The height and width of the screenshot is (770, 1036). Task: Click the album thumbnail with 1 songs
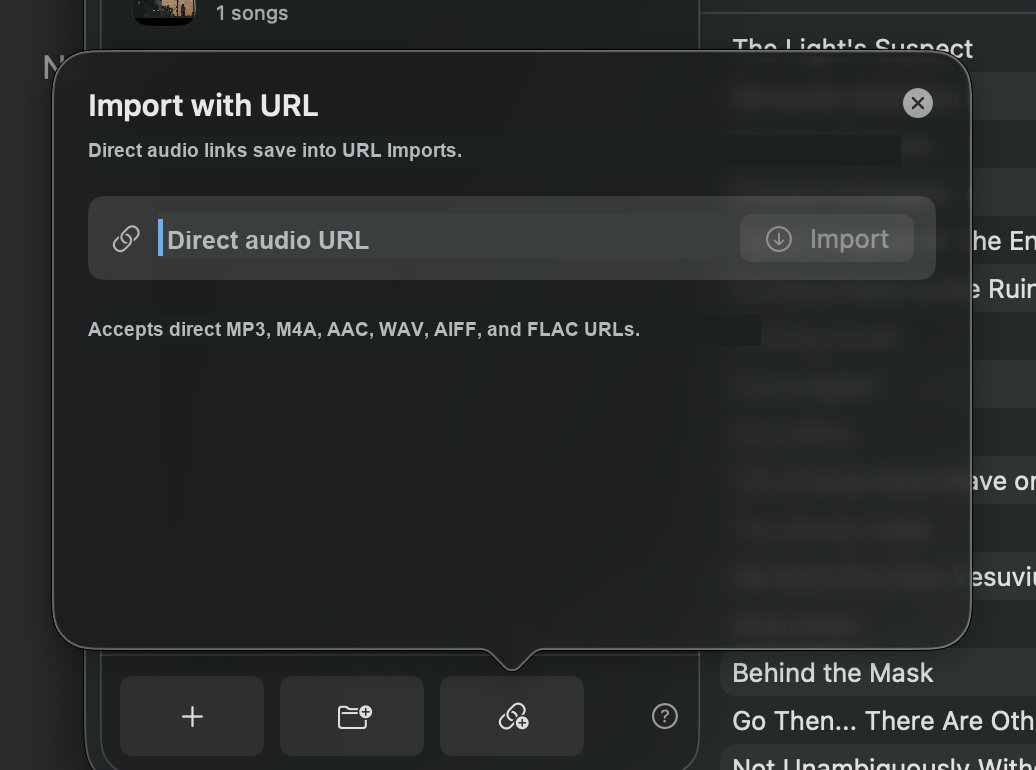(x=165, y=11)
